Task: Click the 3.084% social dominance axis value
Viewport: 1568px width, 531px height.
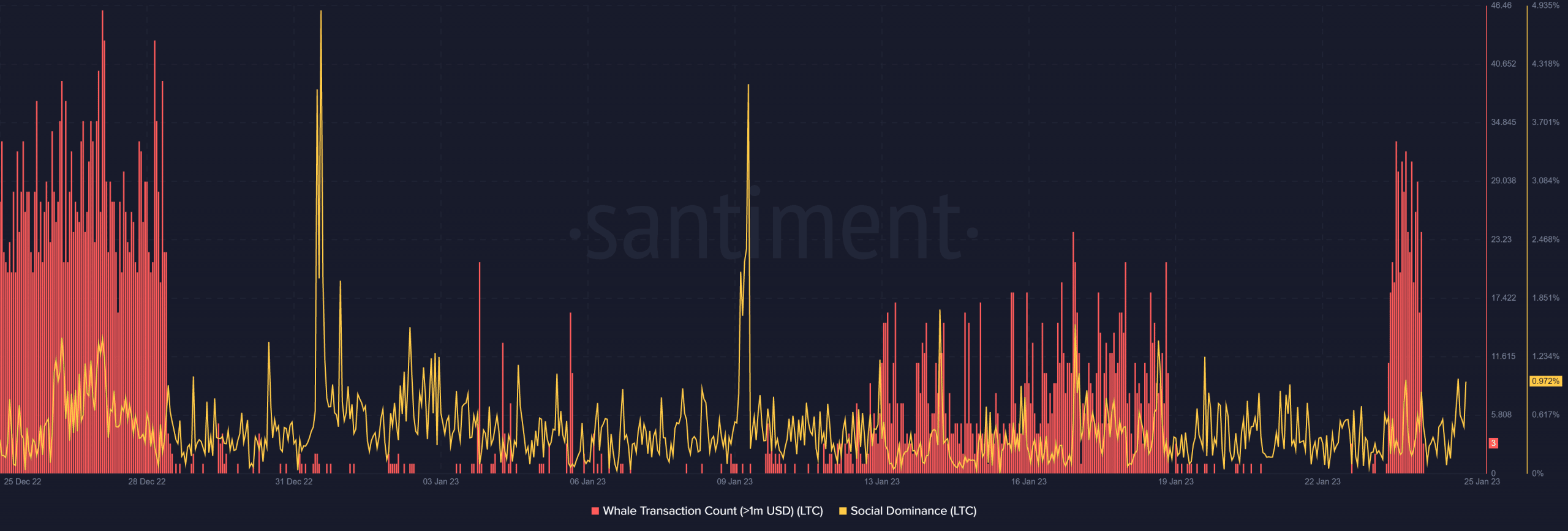Action: click(1545, 181)
